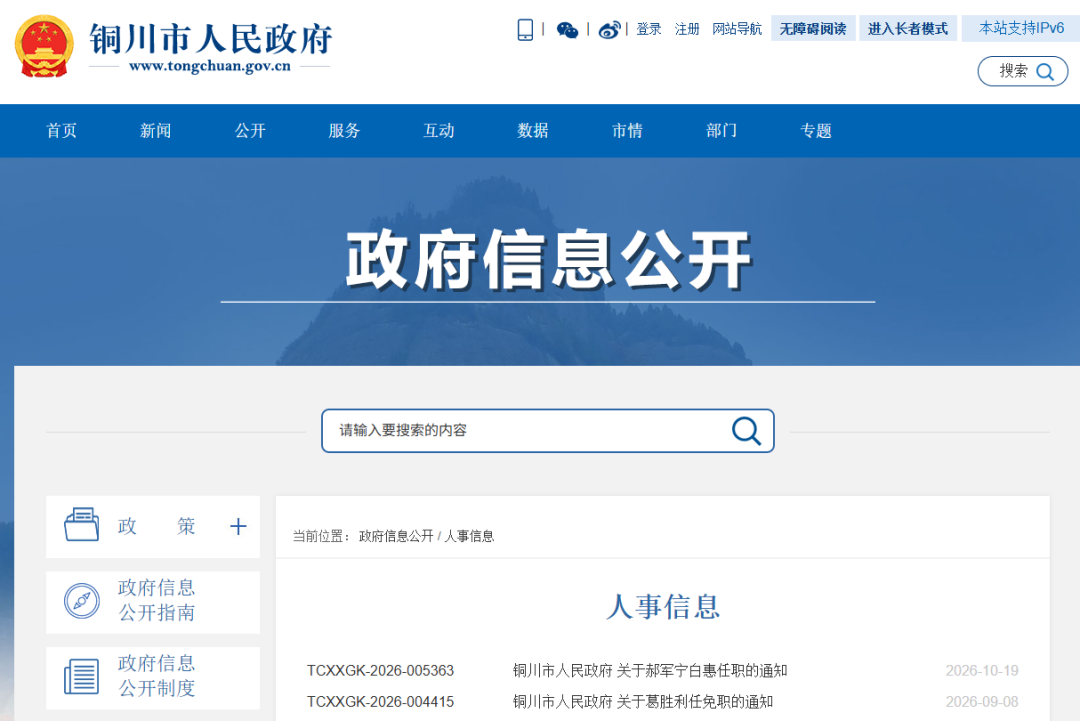Image resolution: width=1080 pixels, height=721 pixels.
Task: Enable 无障碍阅读 mode
Action: (813, 28)
